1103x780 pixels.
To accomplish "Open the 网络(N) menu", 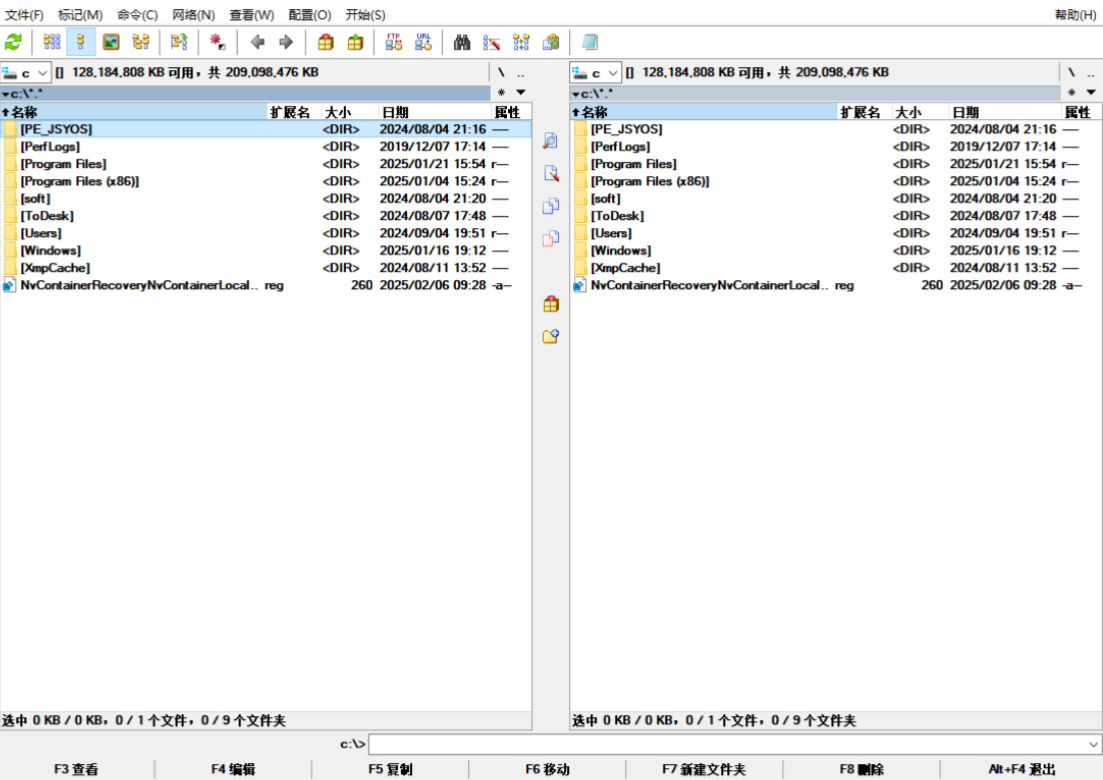I will [193, 15].
